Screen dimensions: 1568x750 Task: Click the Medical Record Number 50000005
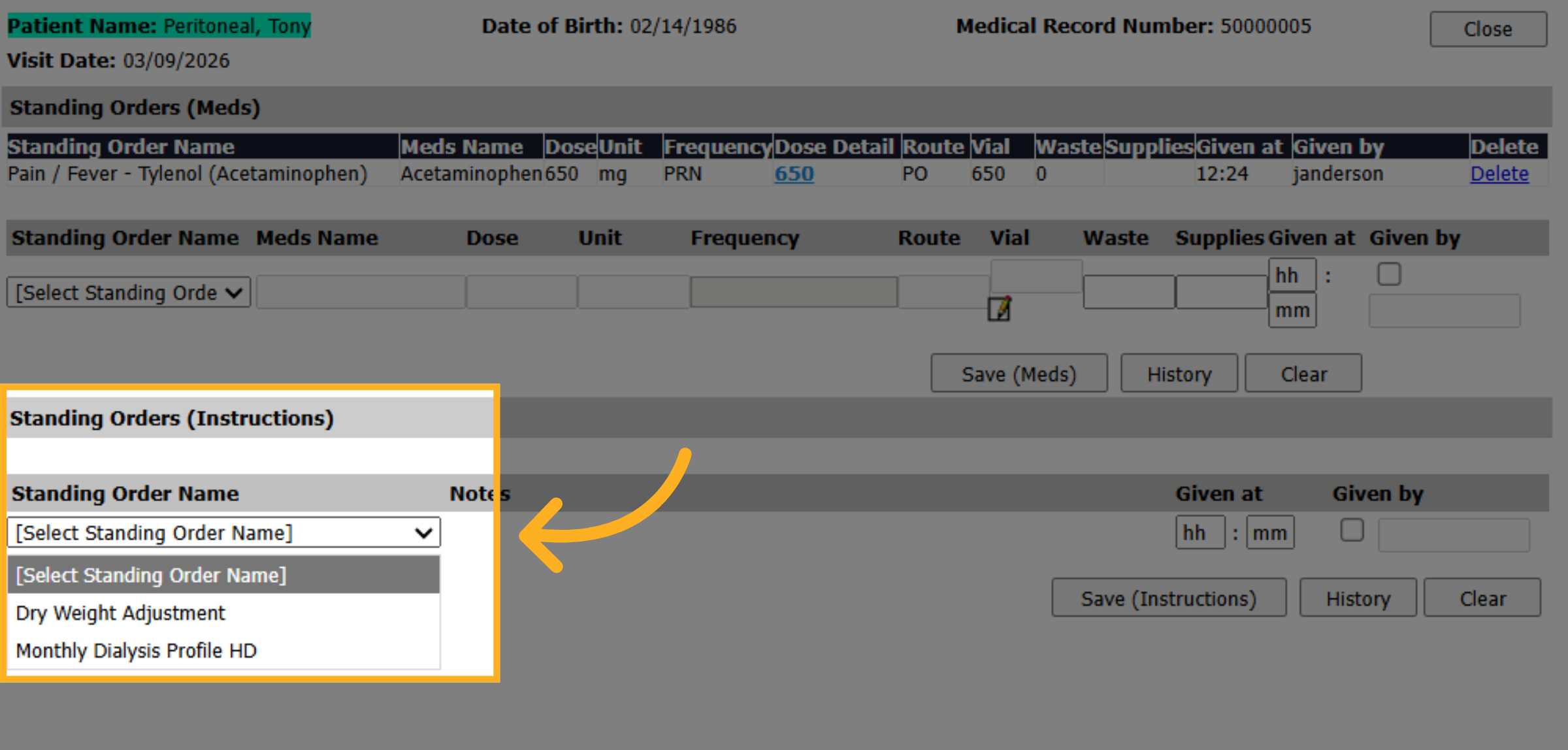point(1265,26)
